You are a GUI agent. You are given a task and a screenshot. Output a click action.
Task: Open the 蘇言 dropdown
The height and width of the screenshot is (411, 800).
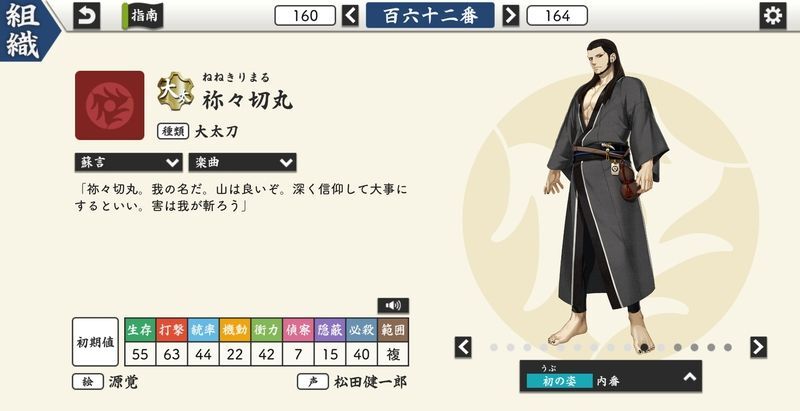[129, 163]
